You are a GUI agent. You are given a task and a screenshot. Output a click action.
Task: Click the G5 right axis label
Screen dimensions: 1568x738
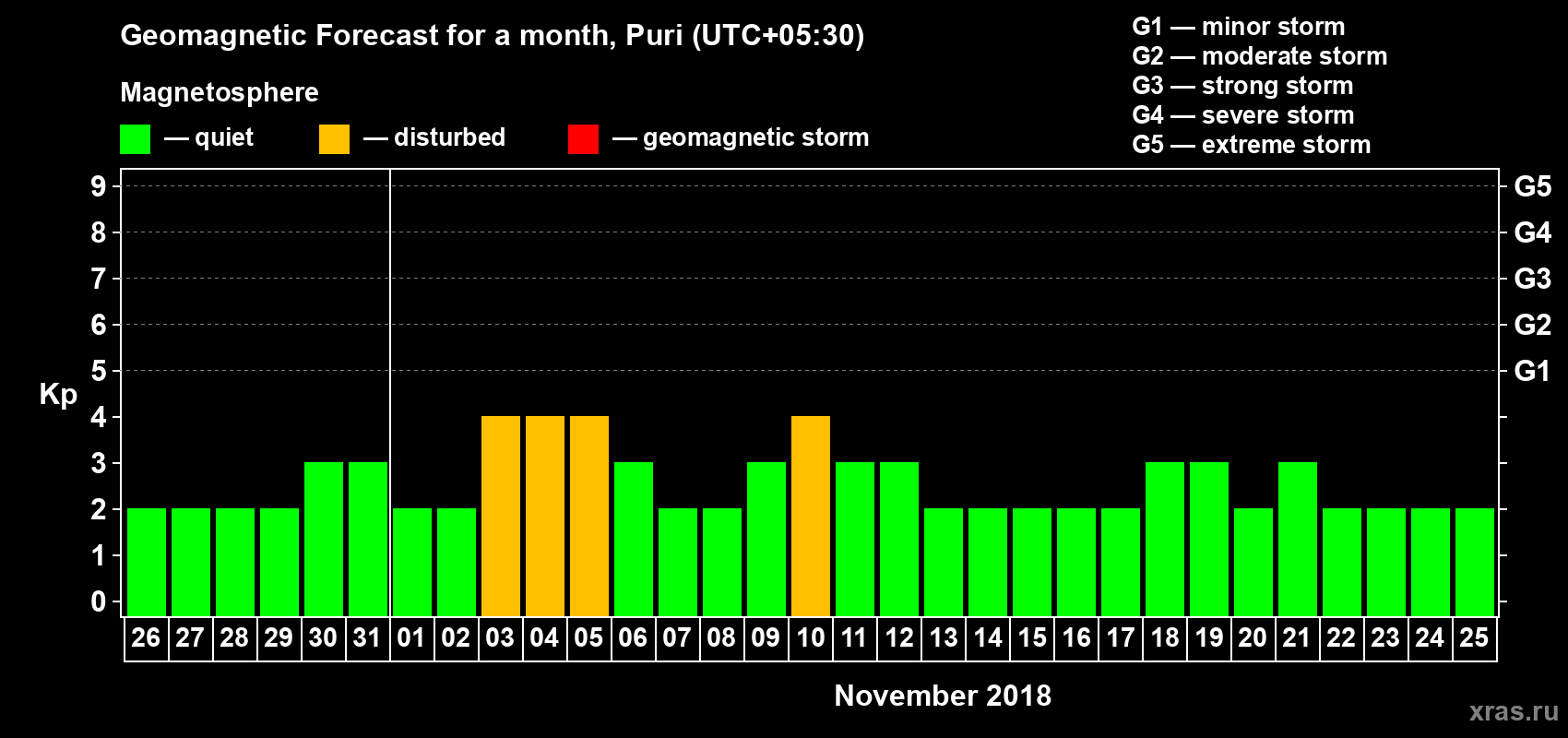1533,186
